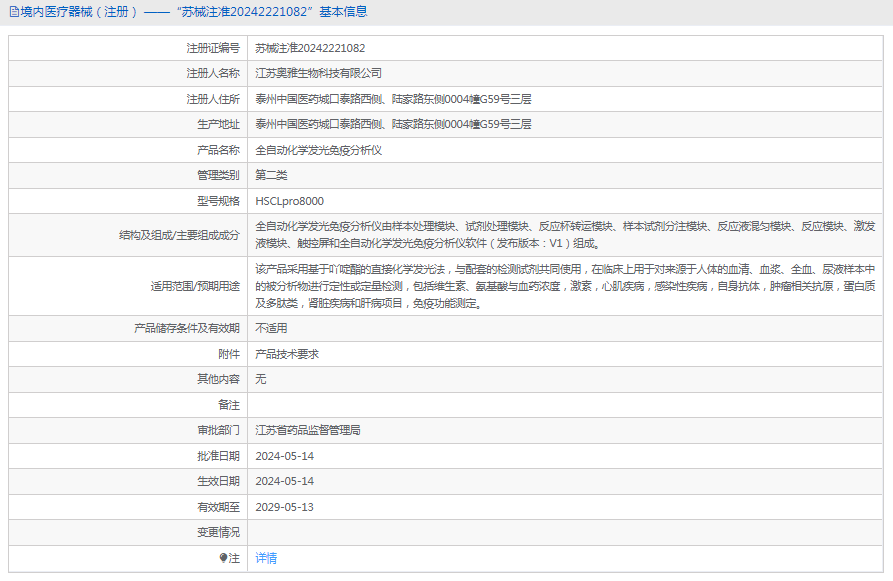The height and width of the screenshot is (581, 893).
Task: Click the 产品名称 label
Action: 219,150
